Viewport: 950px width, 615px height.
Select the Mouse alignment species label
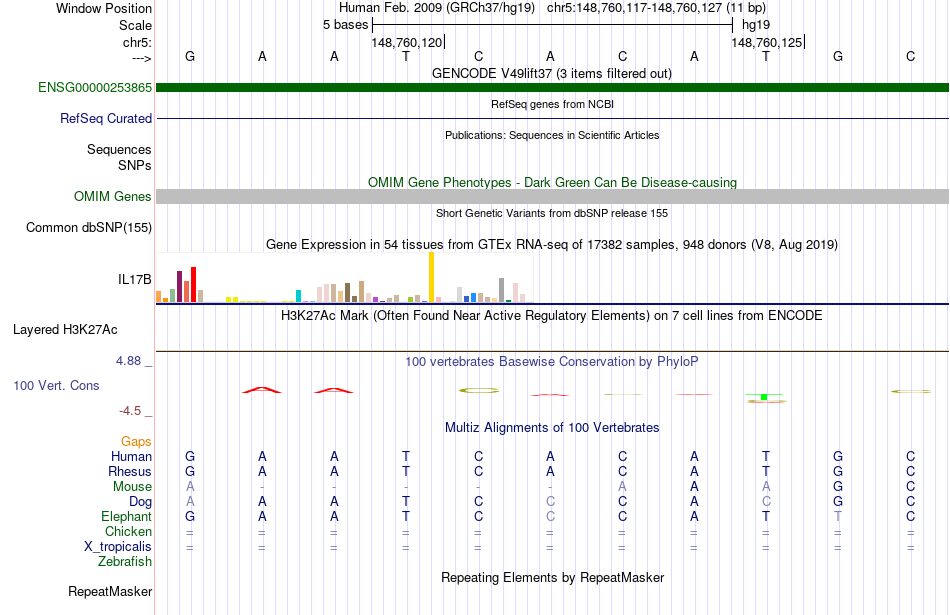click(x=132, y=487)
